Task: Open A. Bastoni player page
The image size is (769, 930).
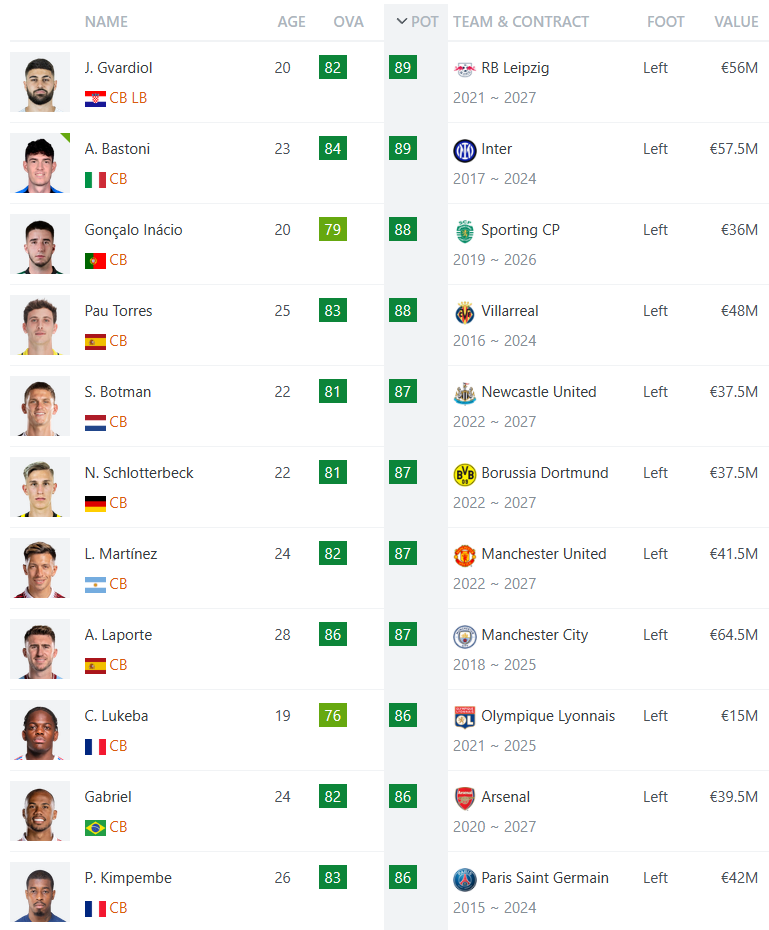Action: click(117, 149)
